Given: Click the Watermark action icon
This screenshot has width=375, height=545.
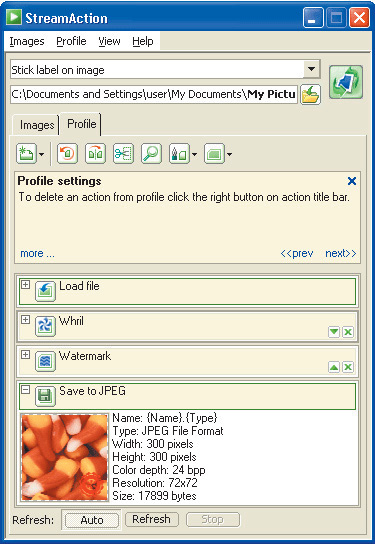Looking at the screenshot, I should click(46, 361).
